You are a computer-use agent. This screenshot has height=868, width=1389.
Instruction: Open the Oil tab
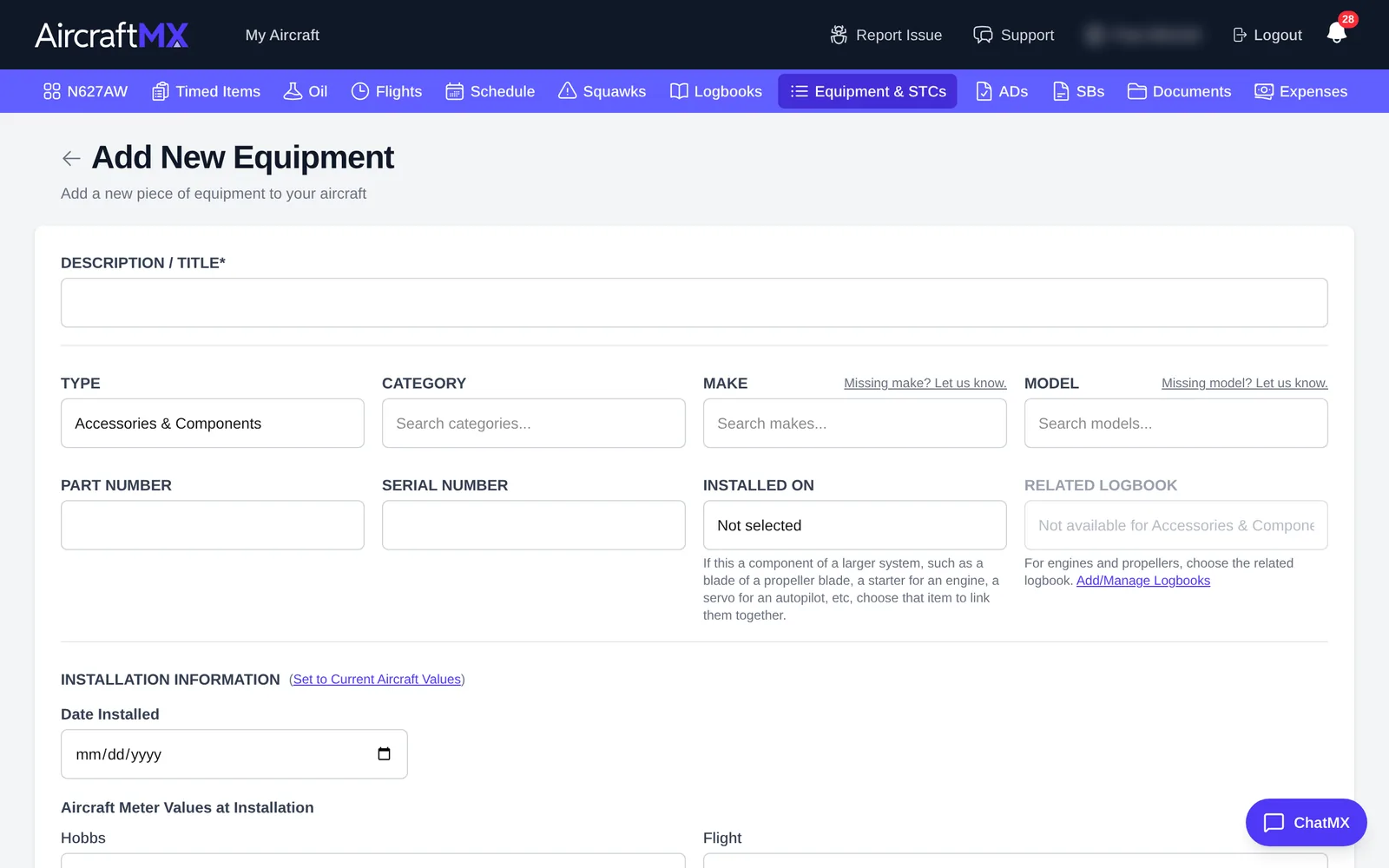306,91
